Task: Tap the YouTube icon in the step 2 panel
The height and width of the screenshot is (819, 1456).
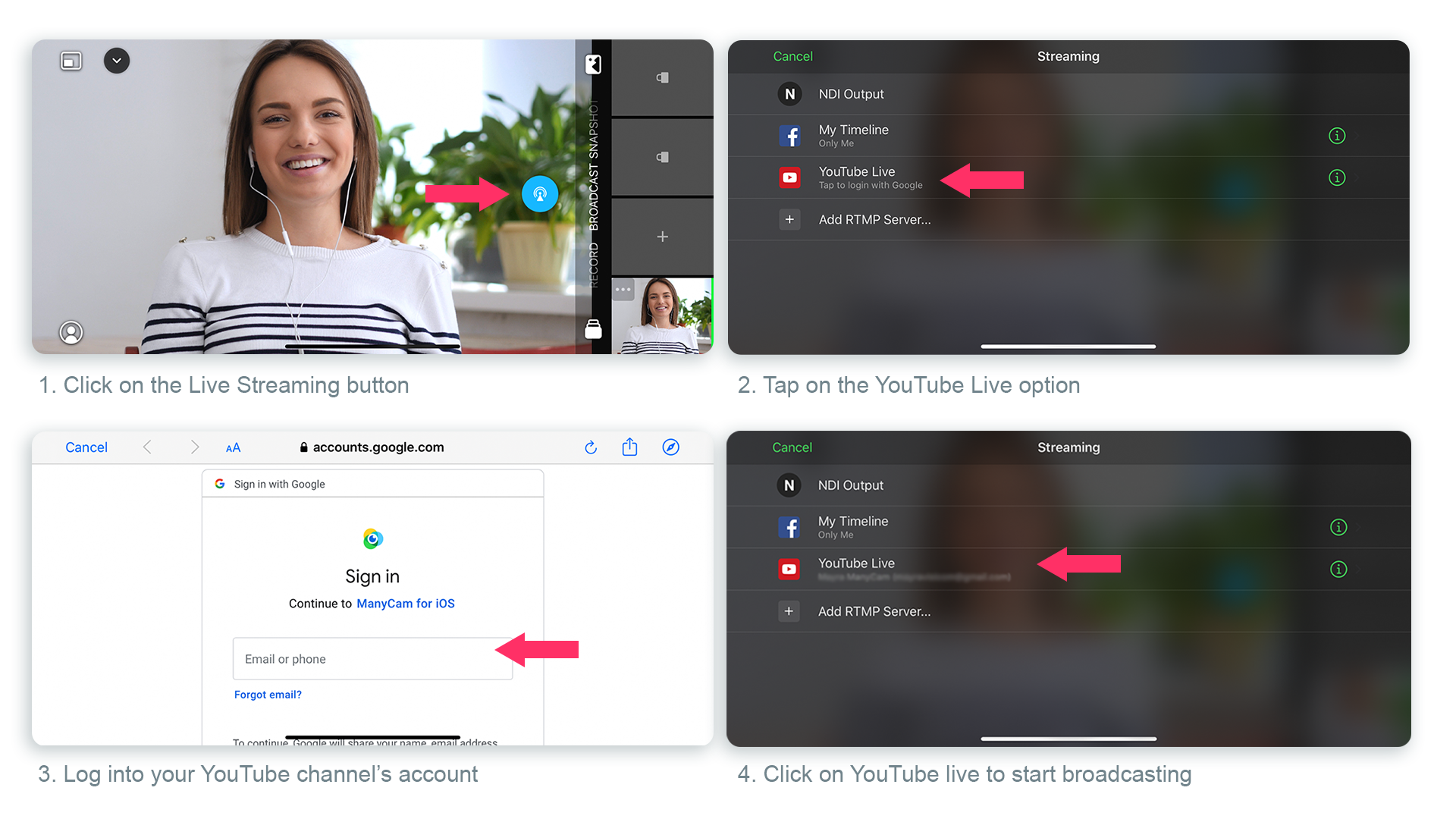Action: [x=789, y=177]
